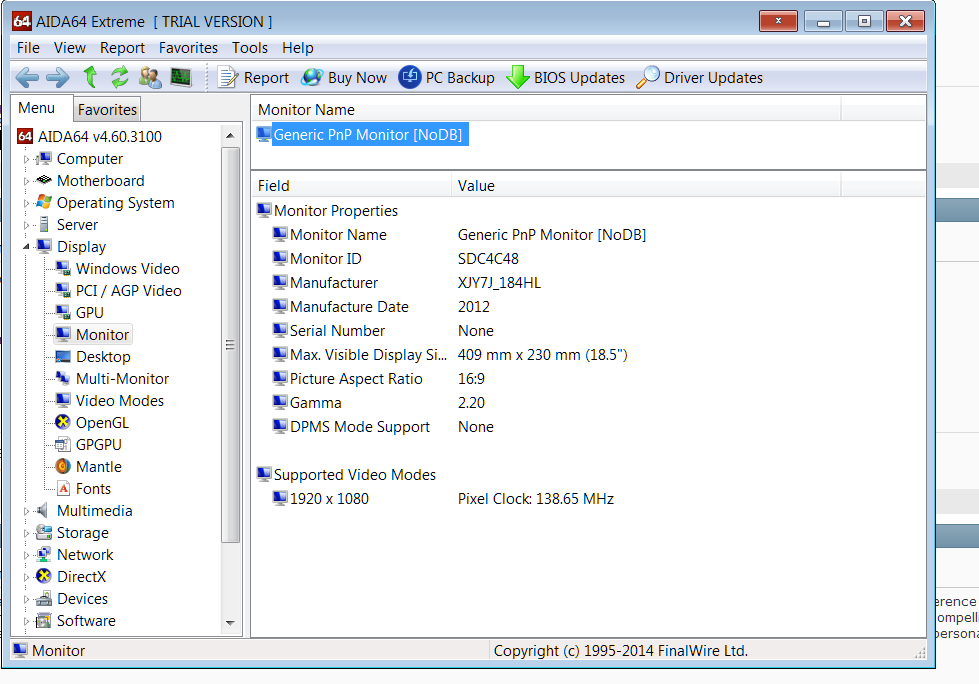979x684 pixels.
Task: Expand the Storage tree node
Action: pos(26,534)
